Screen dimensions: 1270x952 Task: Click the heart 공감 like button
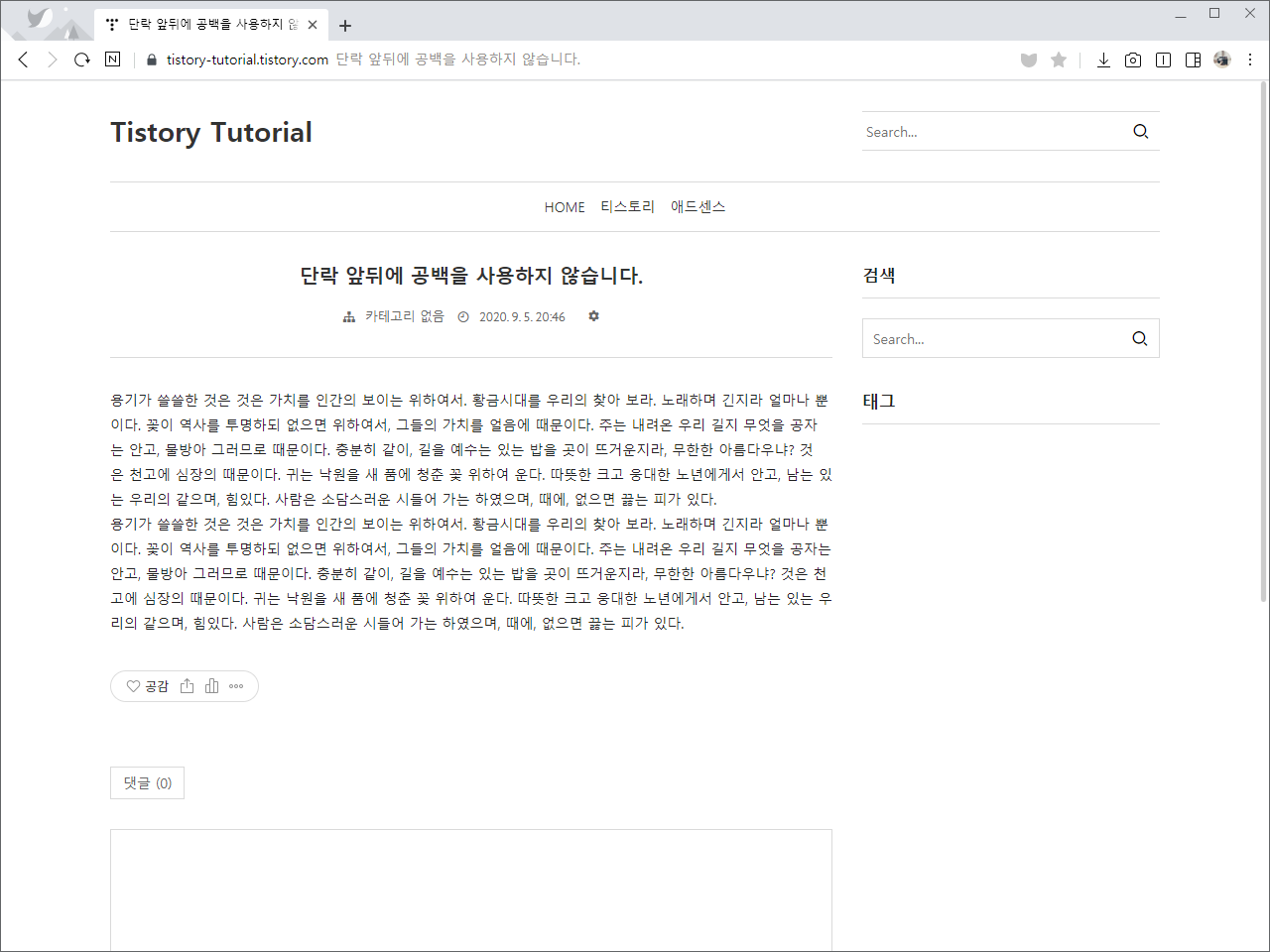click(147, 686)
